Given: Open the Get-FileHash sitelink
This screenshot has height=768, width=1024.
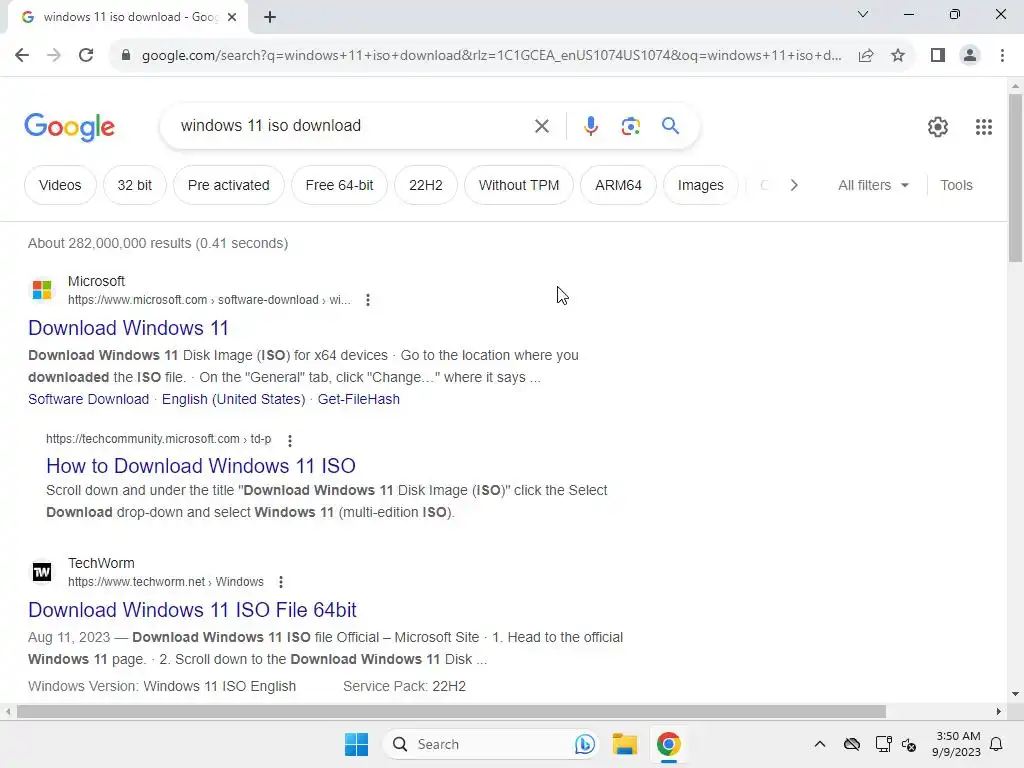Looking at the screenshot, I should [x=359, y=399].
